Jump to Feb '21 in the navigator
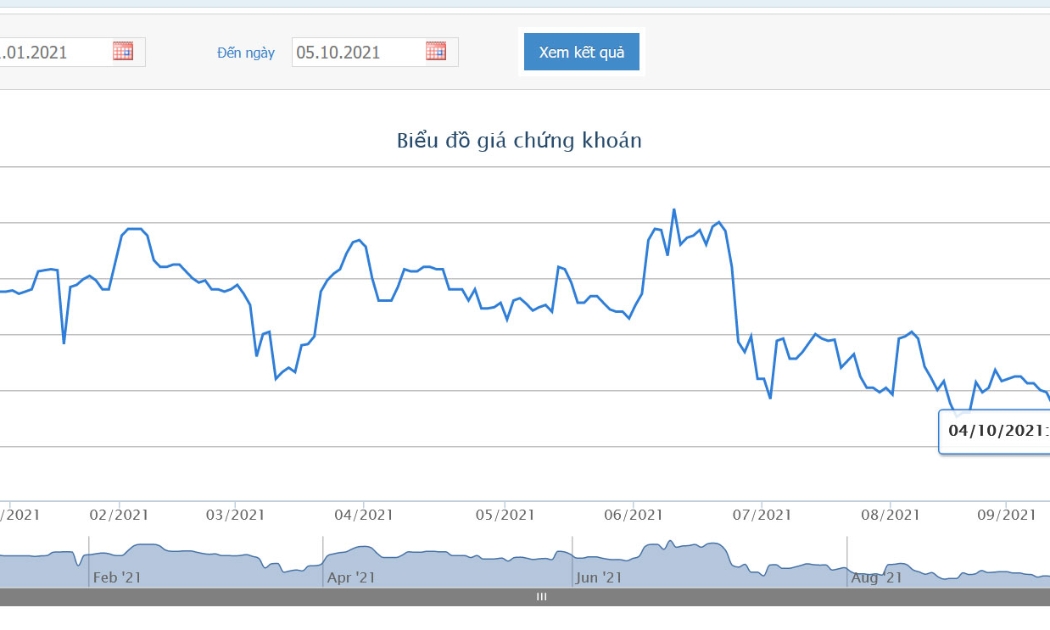Screen dimensions: 1050x630 117,577
